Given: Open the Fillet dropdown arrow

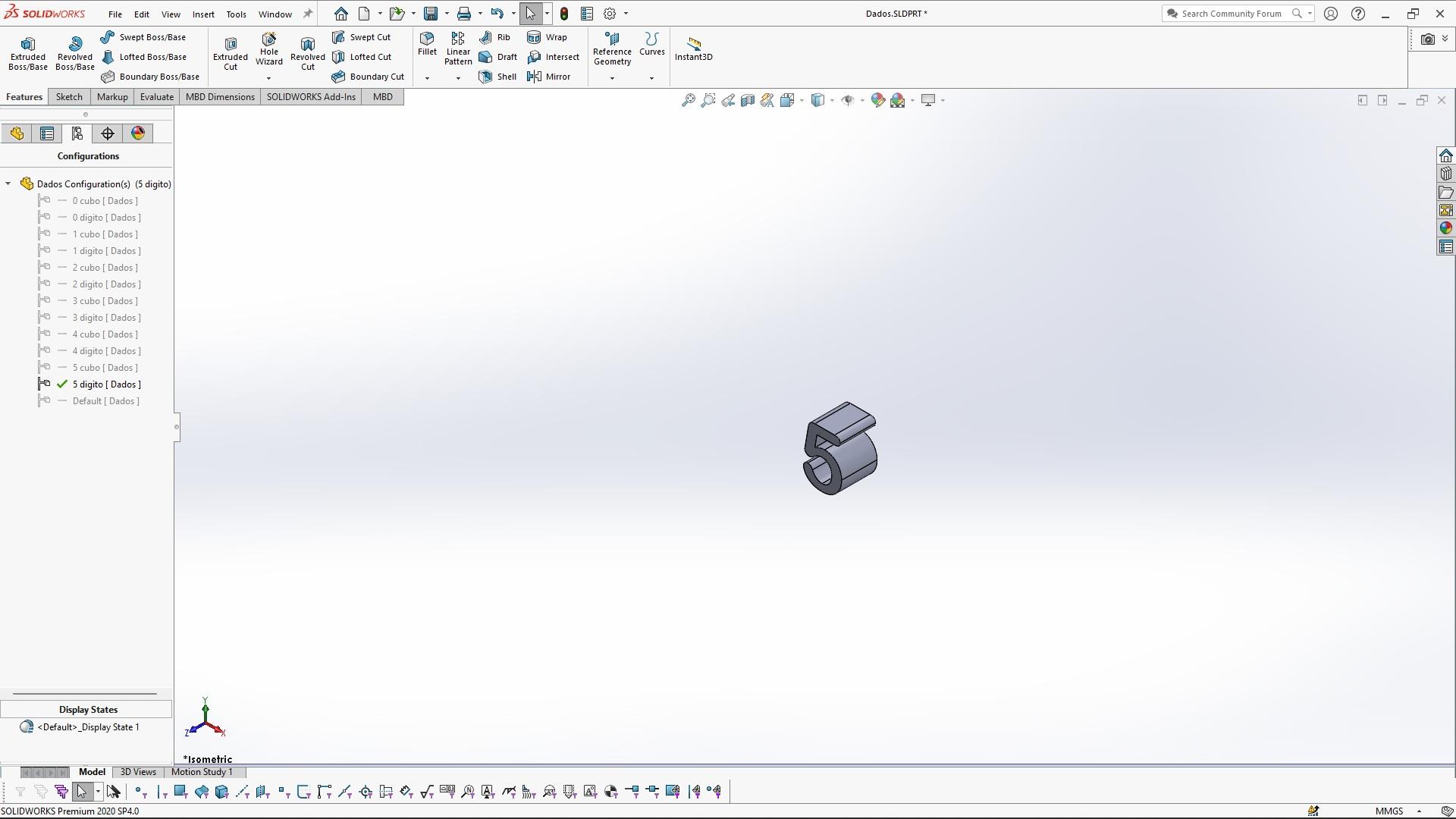Looking at the screenshot, I should 427,78.
